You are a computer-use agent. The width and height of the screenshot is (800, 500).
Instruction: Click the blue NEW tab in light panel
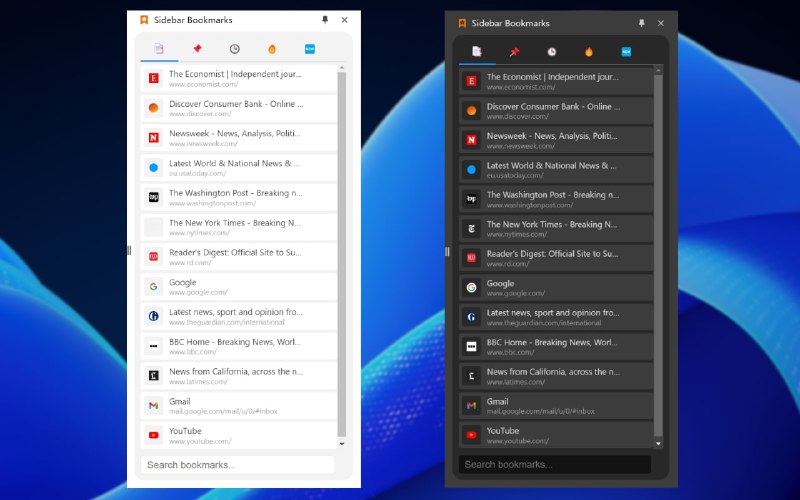coord(309,48)
